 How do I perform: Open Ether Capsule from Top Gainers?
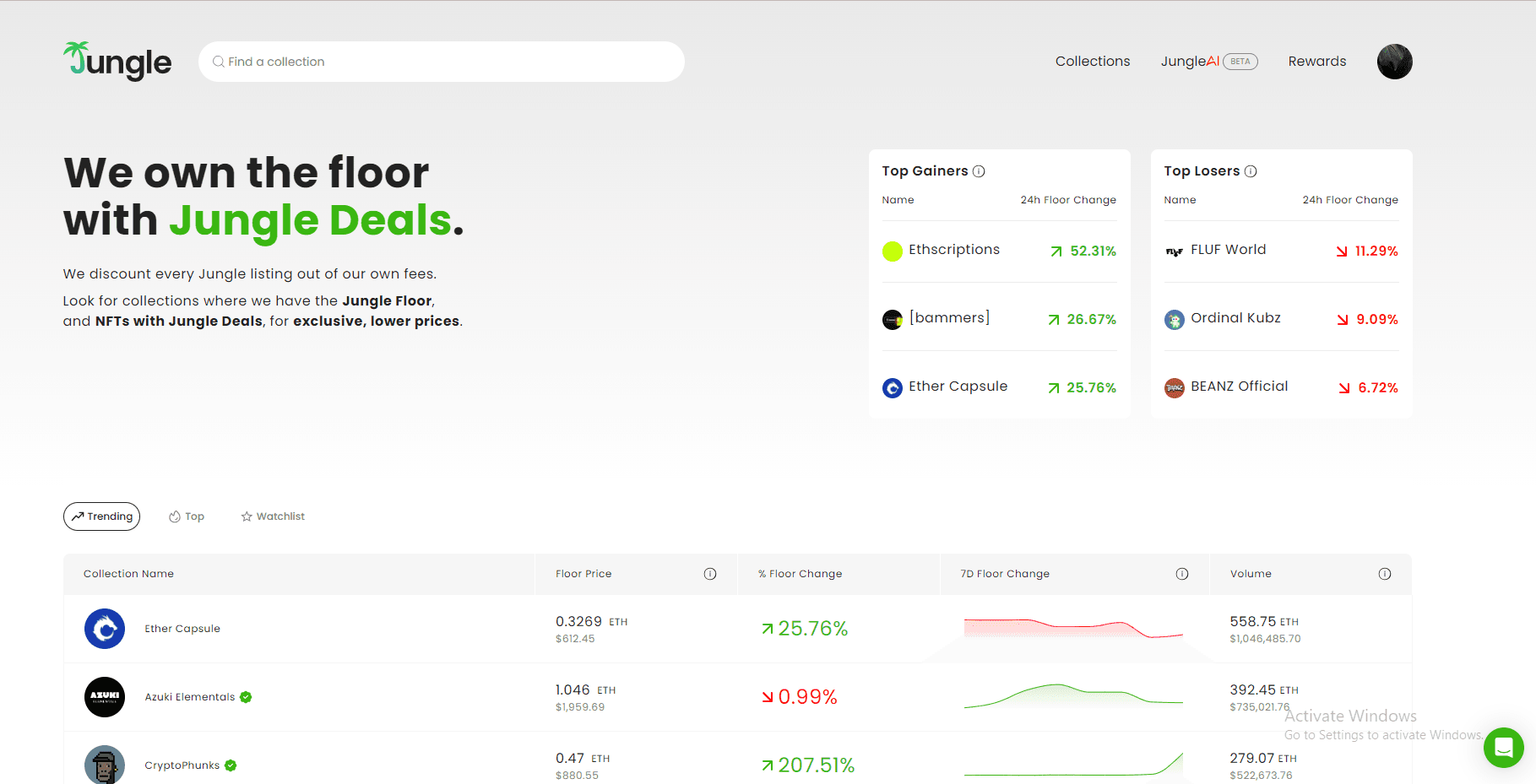(x=958, y=387)
